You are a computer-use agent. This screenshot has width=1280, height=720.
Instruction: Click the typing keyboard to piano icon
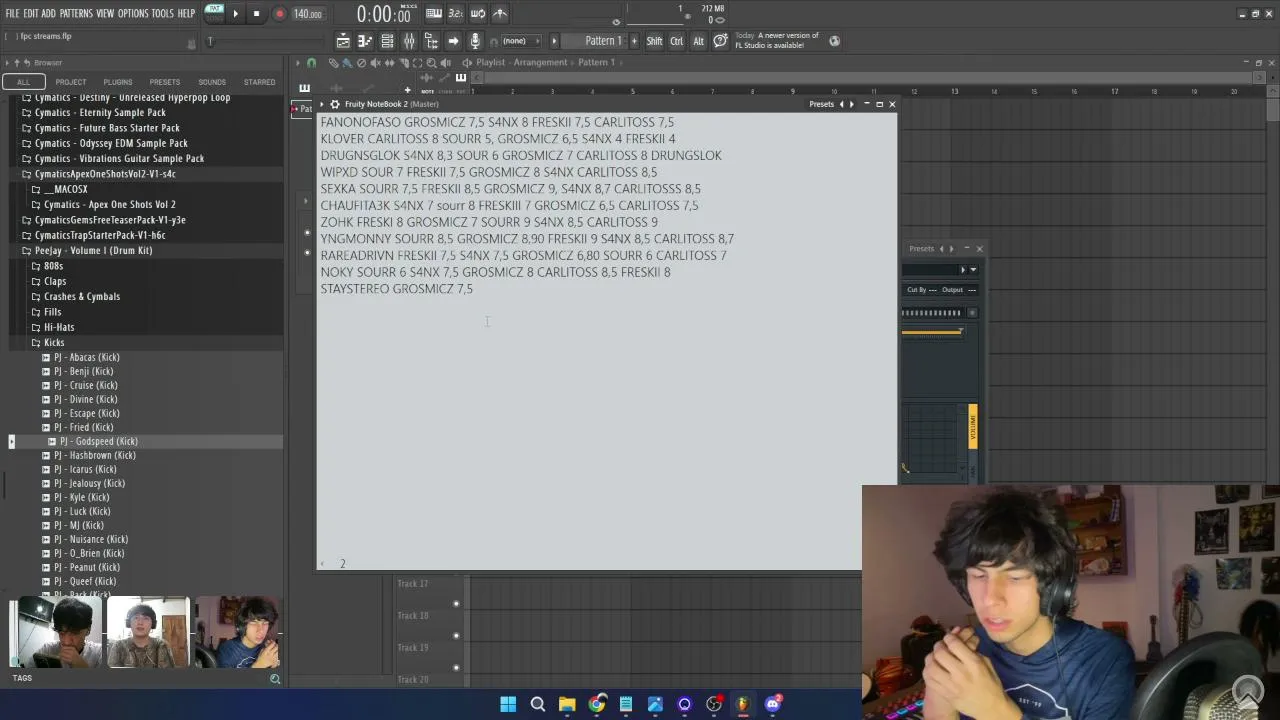434,14
